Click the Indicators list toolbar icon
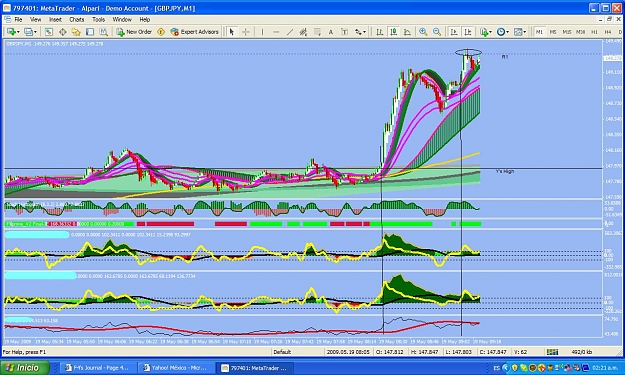Screen dimensions: 625x375 tap(483, 32)
